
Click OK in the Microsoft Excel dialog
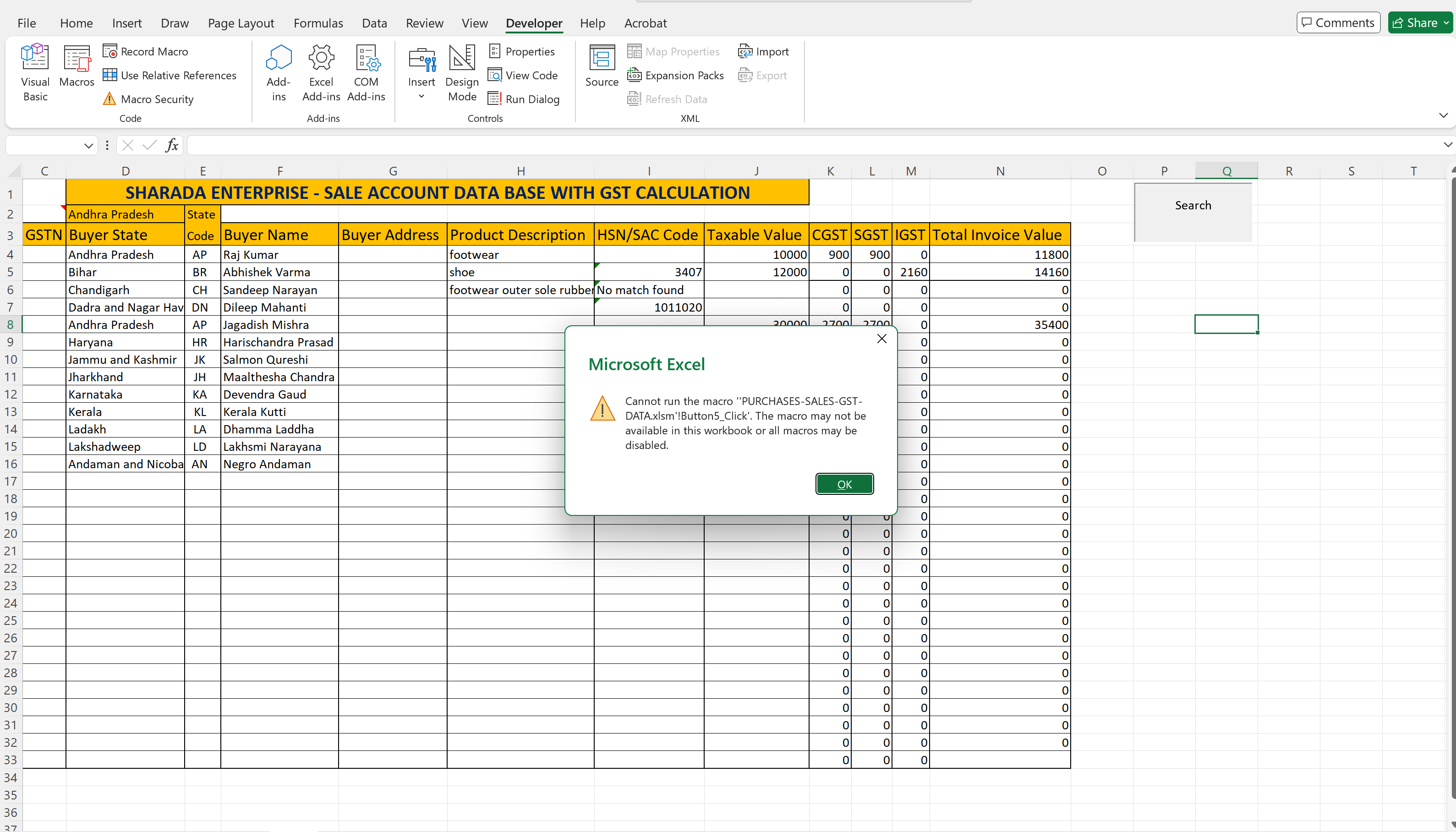click(844, 484)
